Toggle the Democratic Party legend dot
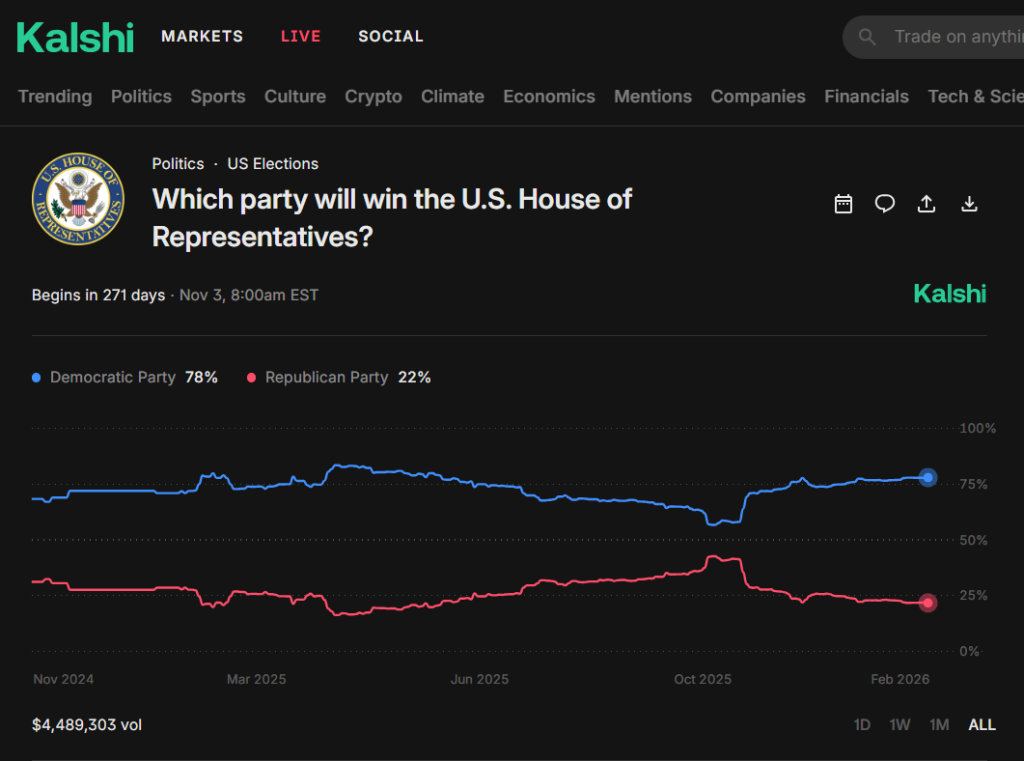Image resolution: width=1024 pixels, height=761 pixels. click(x=37, y=378)
